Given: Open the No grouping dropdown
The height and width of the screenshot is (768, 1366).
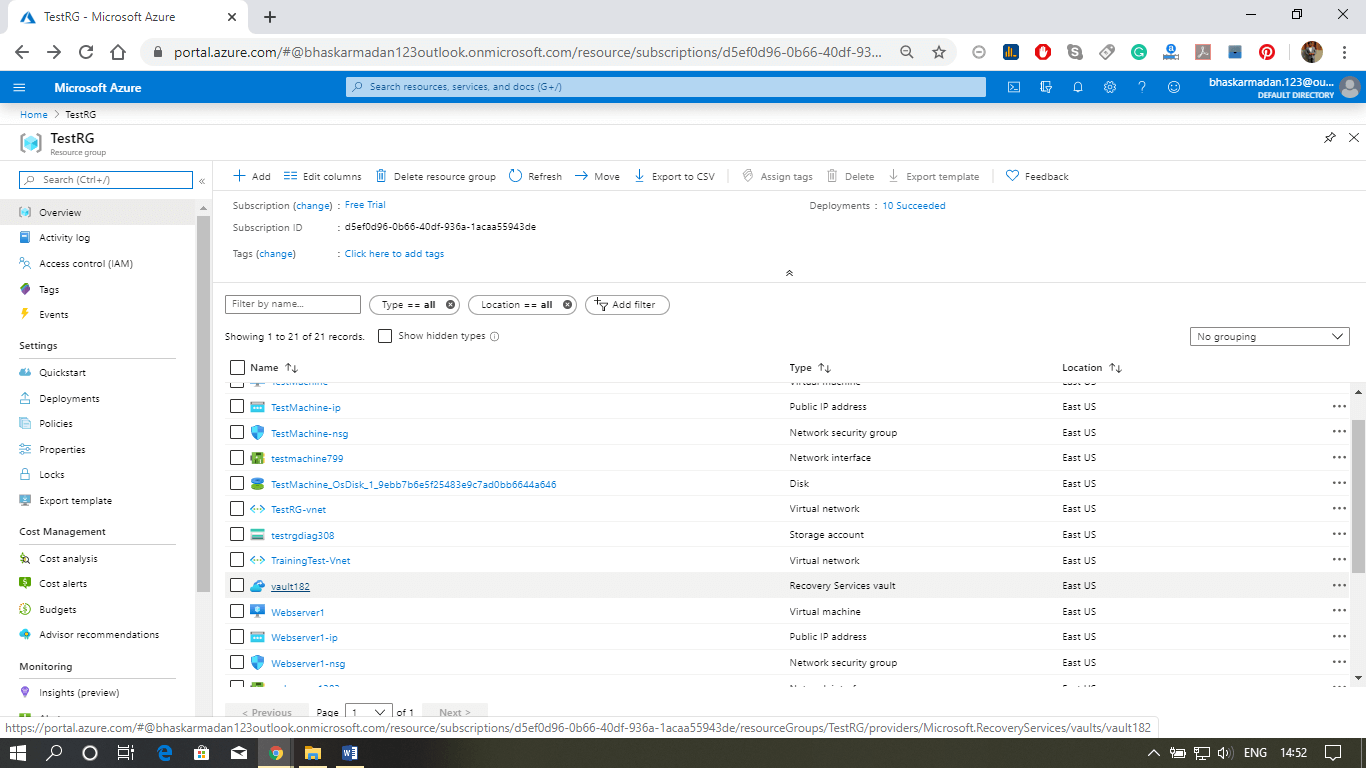Looking at the screenshot, I should click(x=1269, y=336).
